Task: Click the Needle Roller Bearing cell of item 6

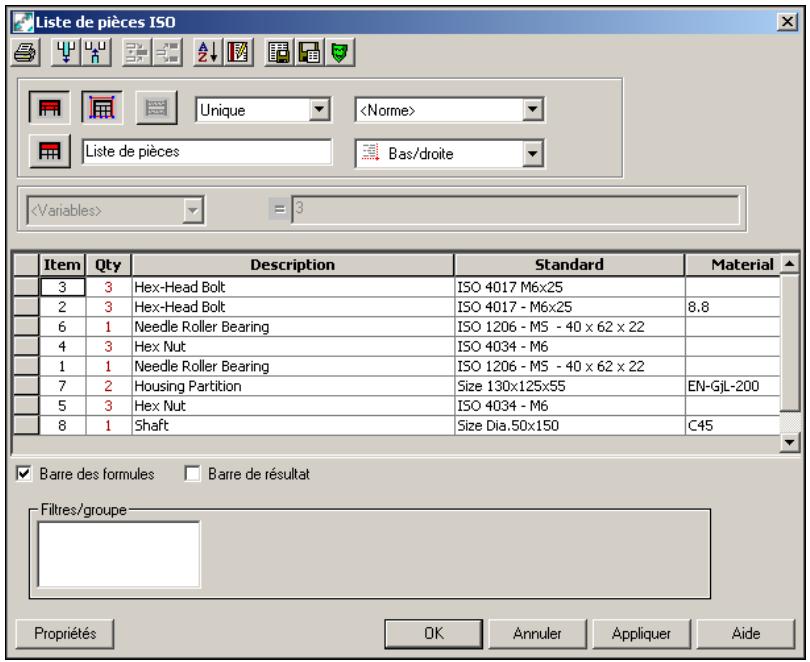Action: click(293, 326)
